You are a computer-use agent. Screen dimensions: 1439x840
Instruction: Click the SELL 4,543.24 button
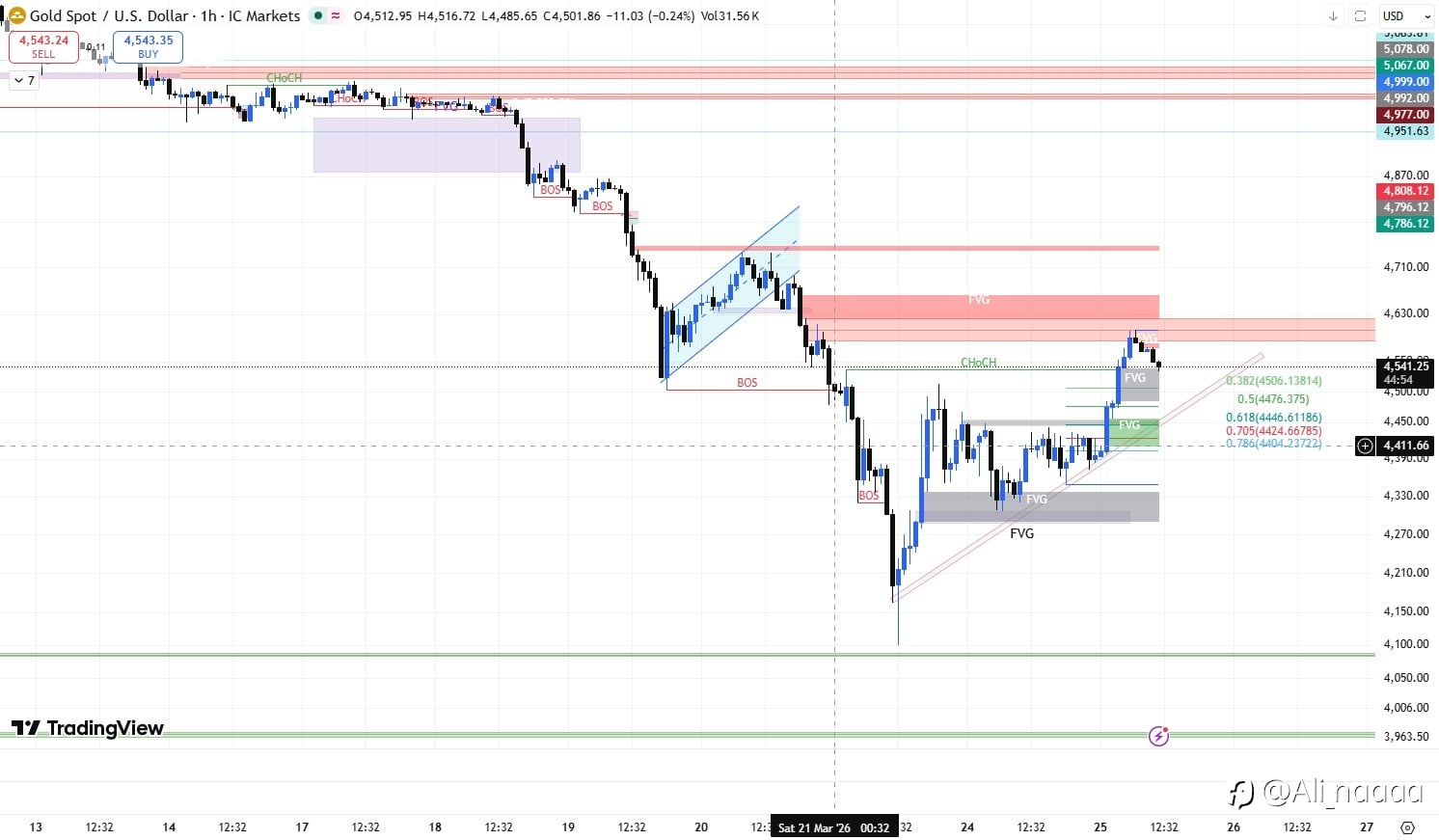(43, 46)
